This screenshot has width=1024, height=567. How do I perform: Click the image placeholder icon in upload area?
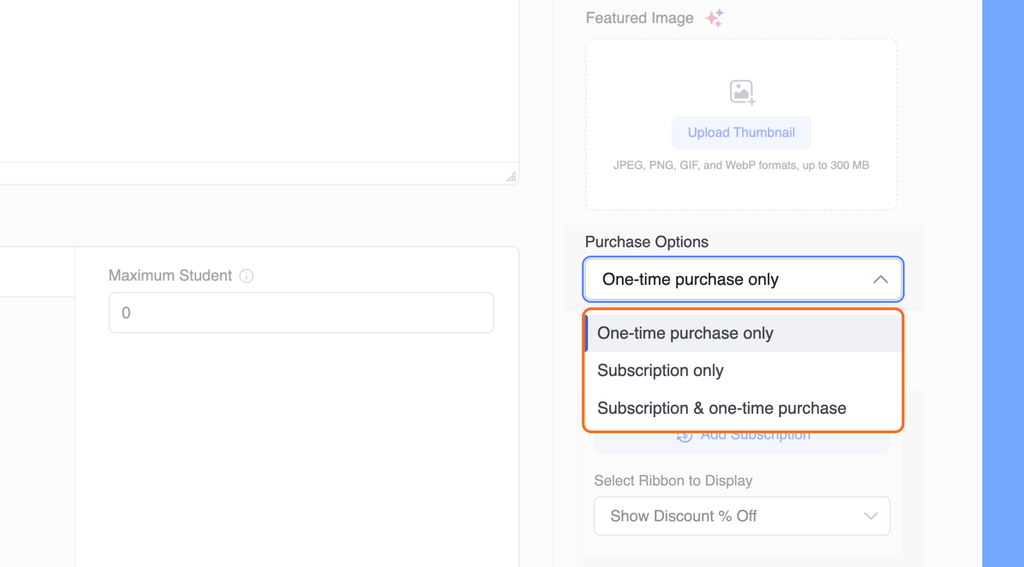click(742, 92)
